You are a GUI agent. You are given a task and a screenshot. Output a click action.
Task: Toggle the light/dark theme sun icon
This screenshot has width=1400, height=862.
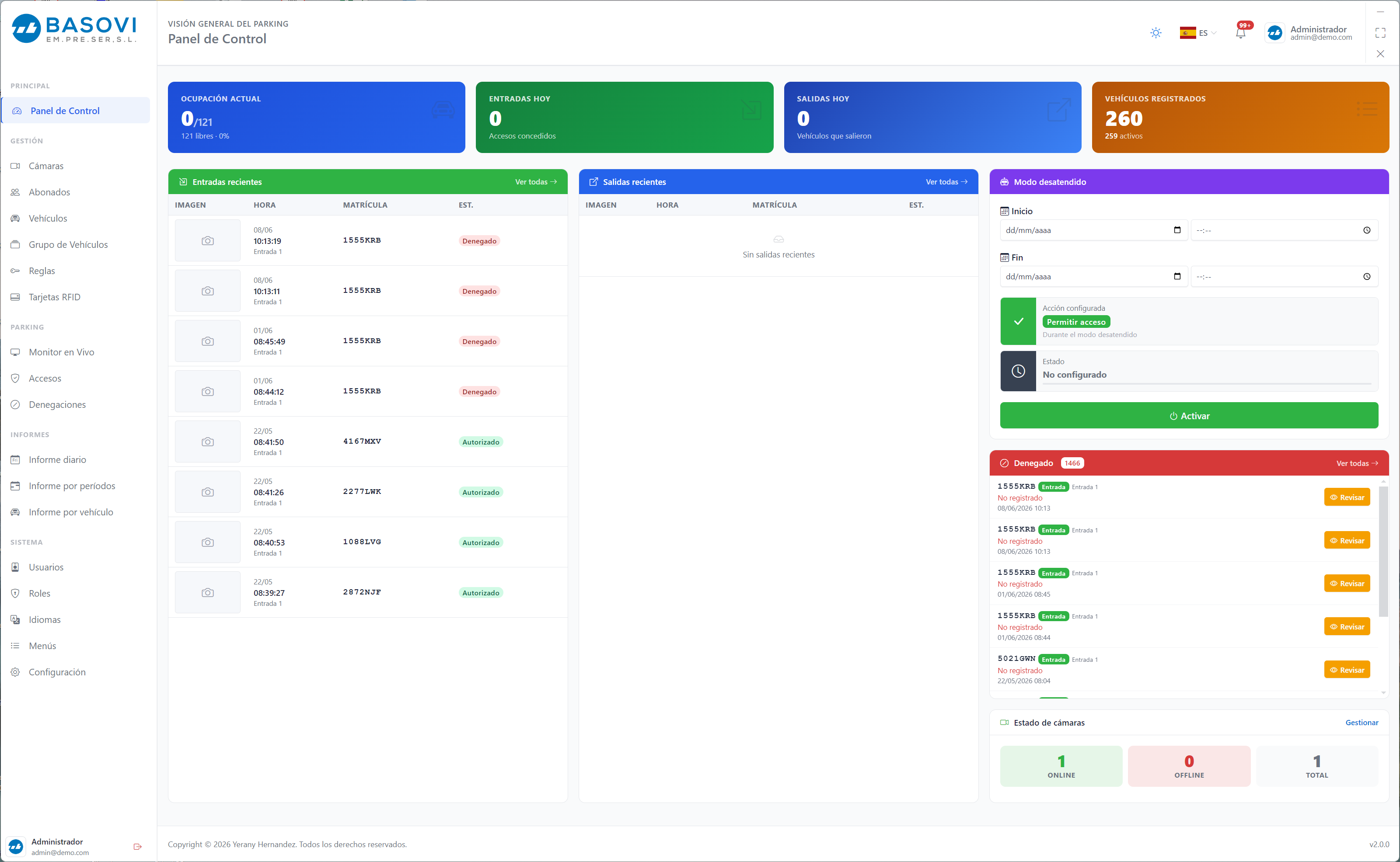point(1156,33)
